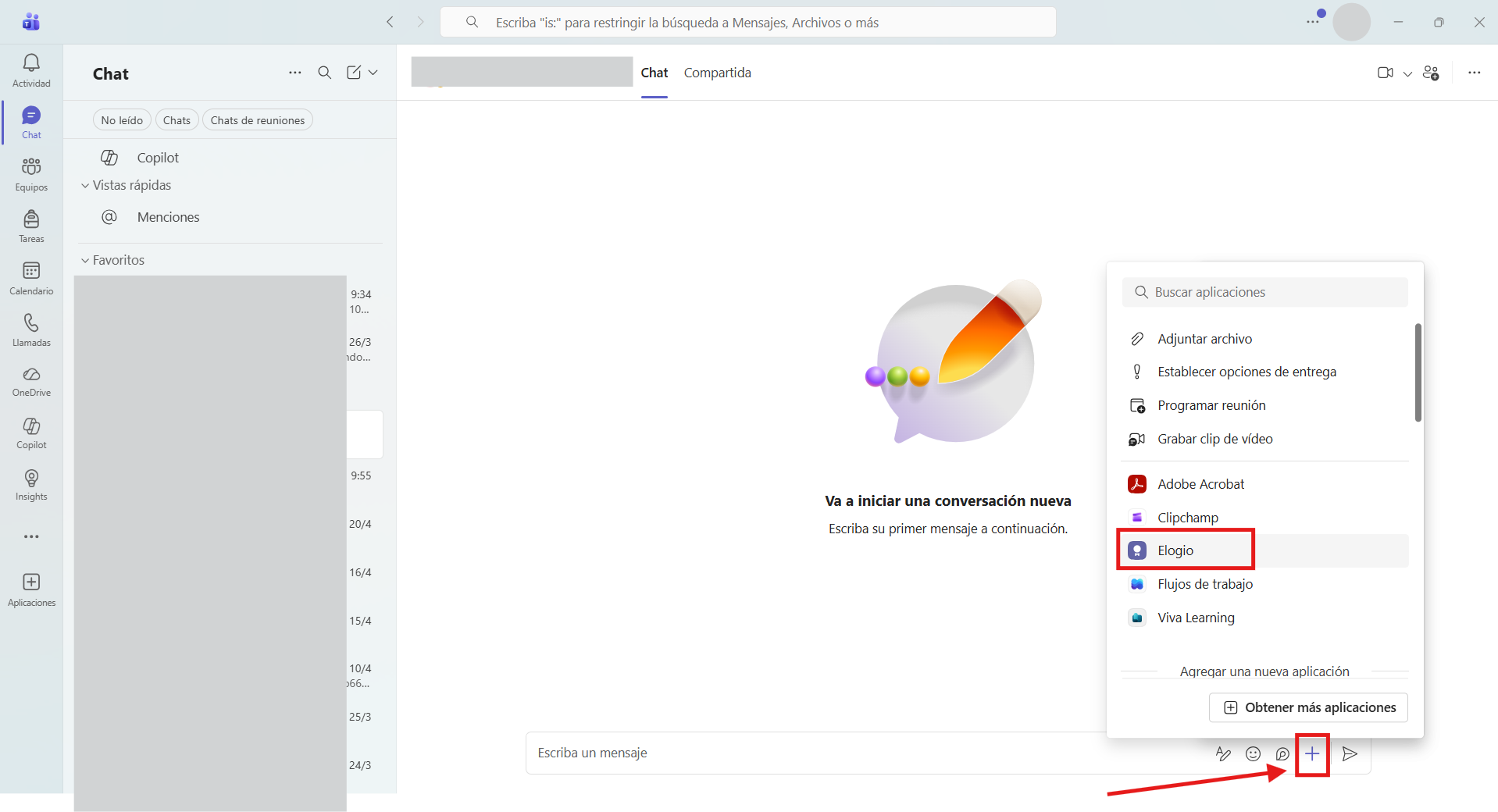The image size is (1498, 812).
Task: Expand new chat options dropdown arrow
Action: pyautogui.click(x=373, y=73)
